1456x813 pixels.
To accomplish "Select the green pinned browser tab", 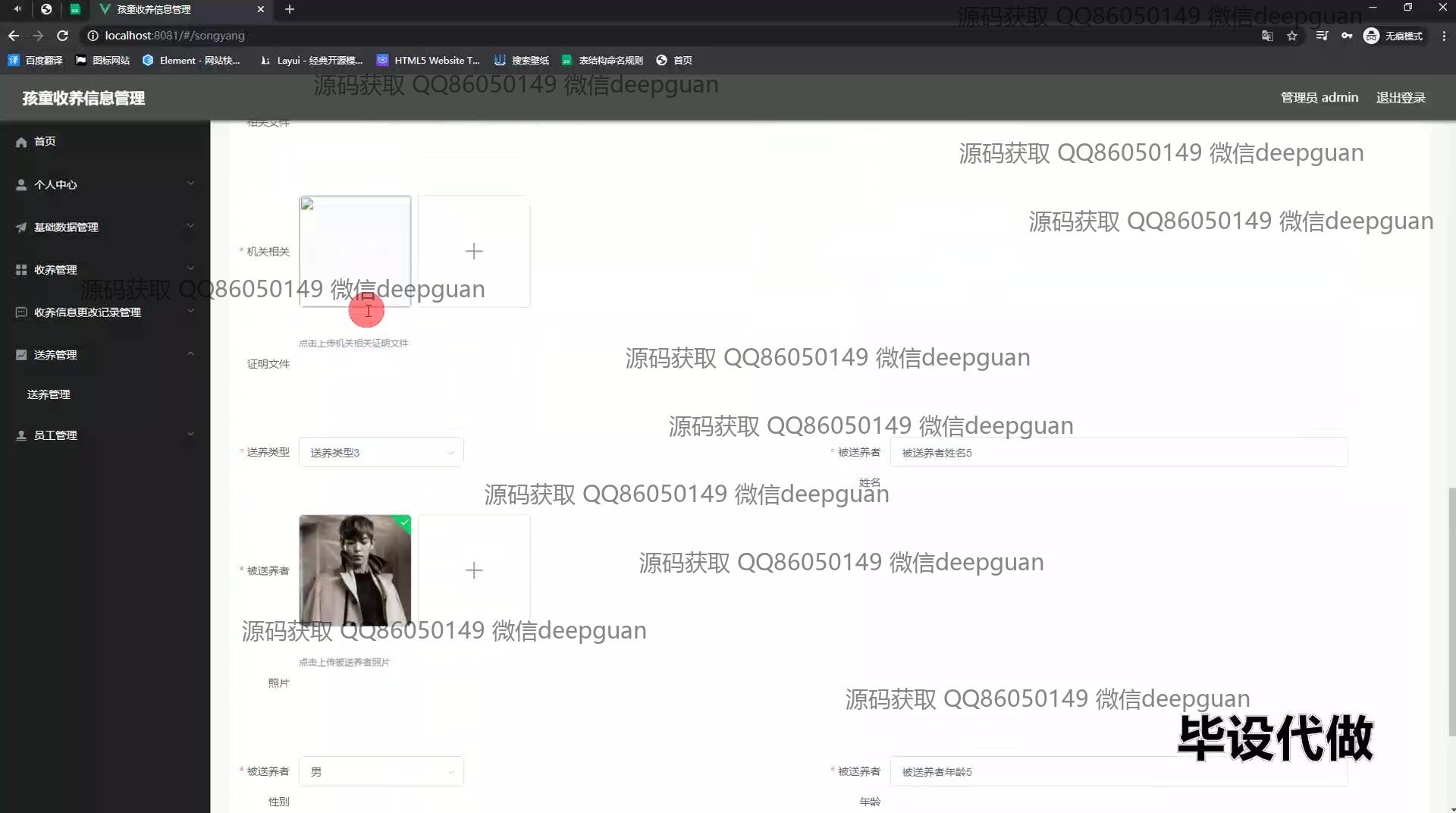I will (x=75, y=9).
